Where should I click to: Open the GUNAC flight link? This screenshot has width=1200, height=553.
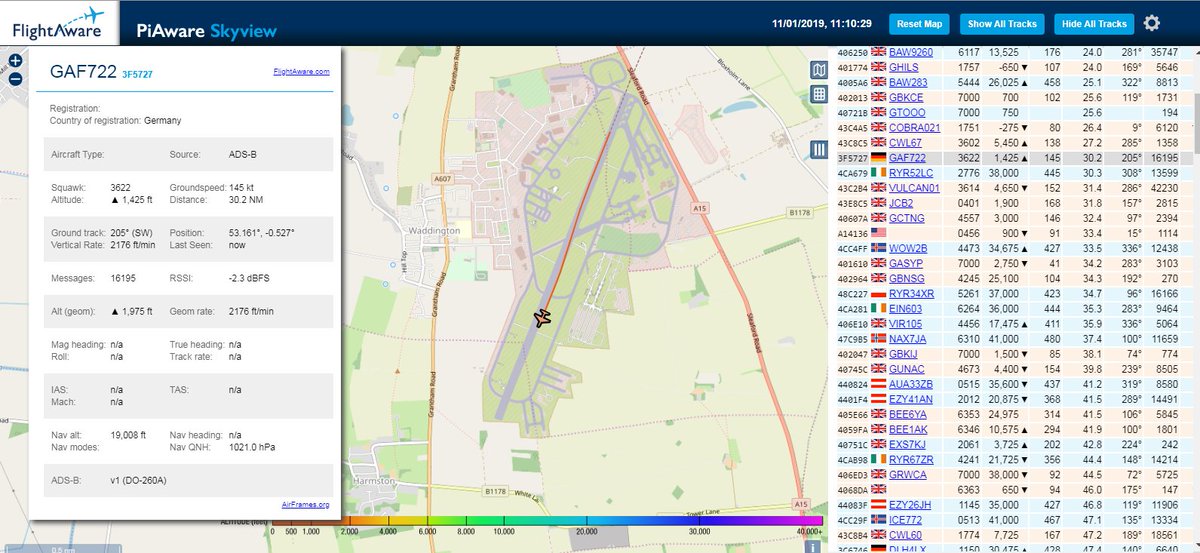coord(908,369)
